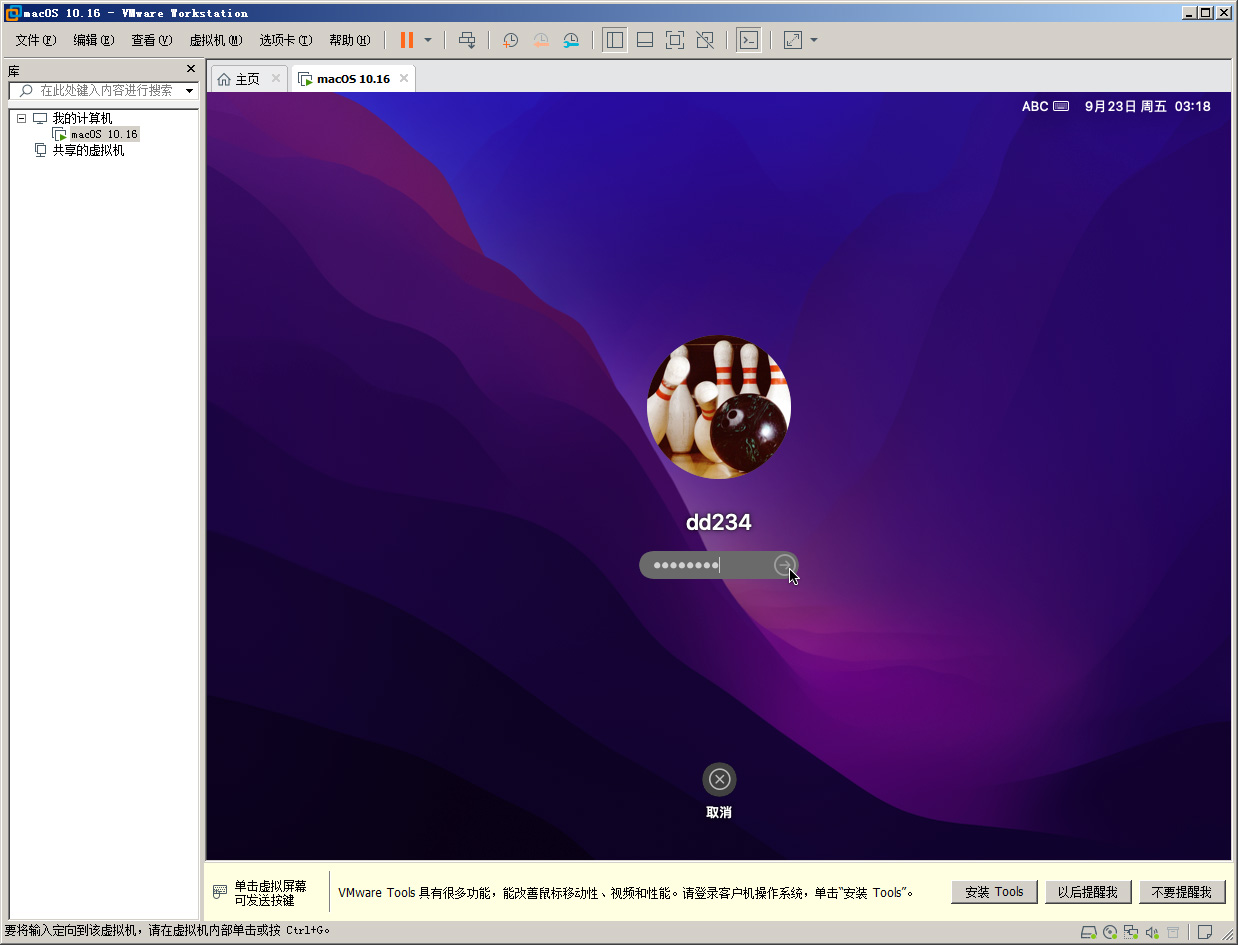The image size is (1238, 945).
Task: Close the library panel
Action: 191,69
